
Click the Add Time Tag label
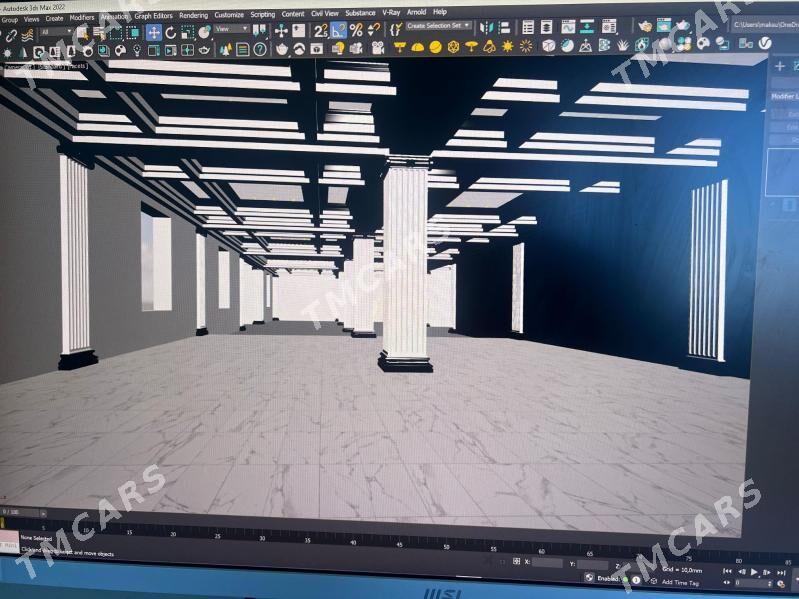(x=680, y=582)
